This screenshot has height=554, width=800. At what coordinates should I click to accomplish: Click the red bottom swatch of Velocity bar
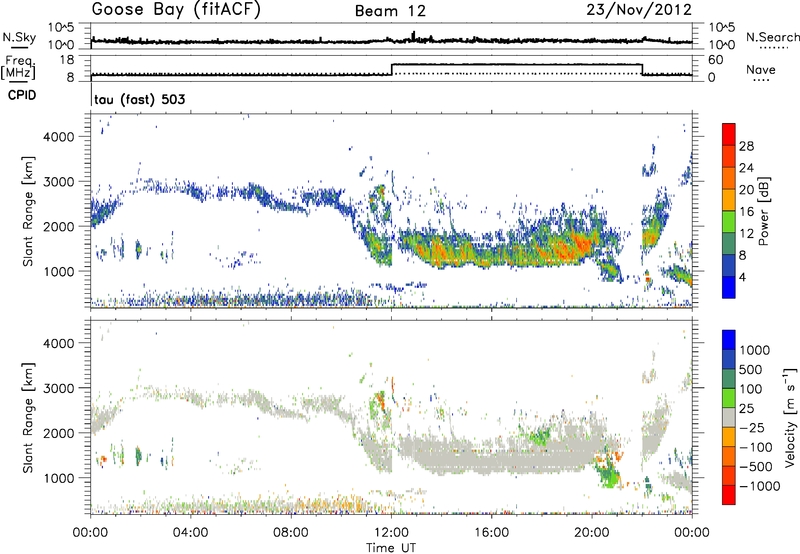pos(729,495)
